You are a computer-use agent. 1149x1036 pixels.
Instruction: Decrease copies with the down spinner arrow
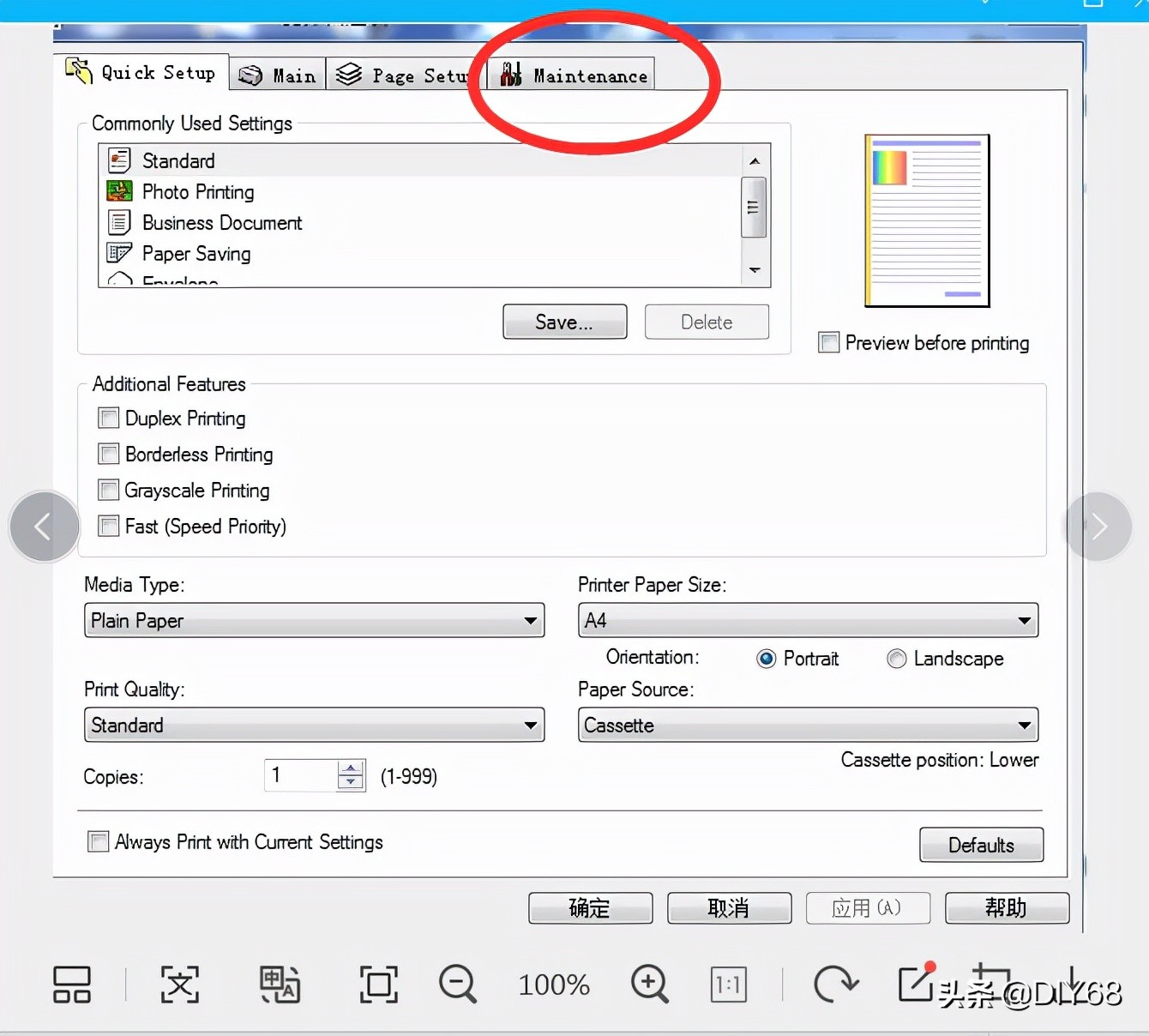pyautogui.click(x=351, y=782)
